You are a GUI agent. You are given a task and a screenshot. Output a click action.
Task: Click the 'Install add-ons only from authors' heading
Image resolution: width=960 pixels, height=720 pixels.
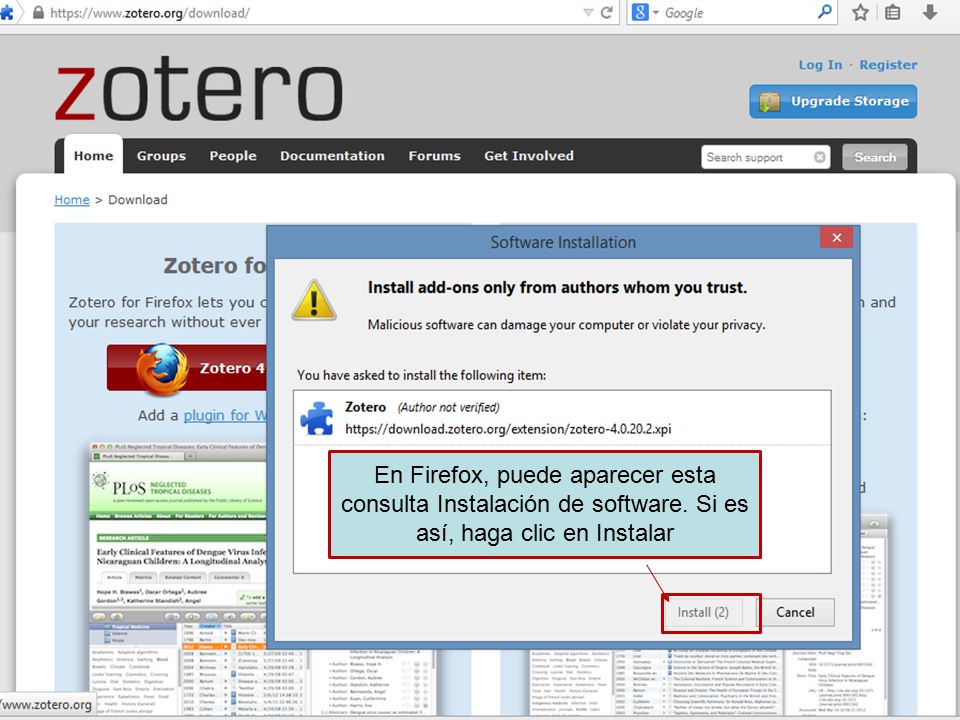(x=557, y=288)
